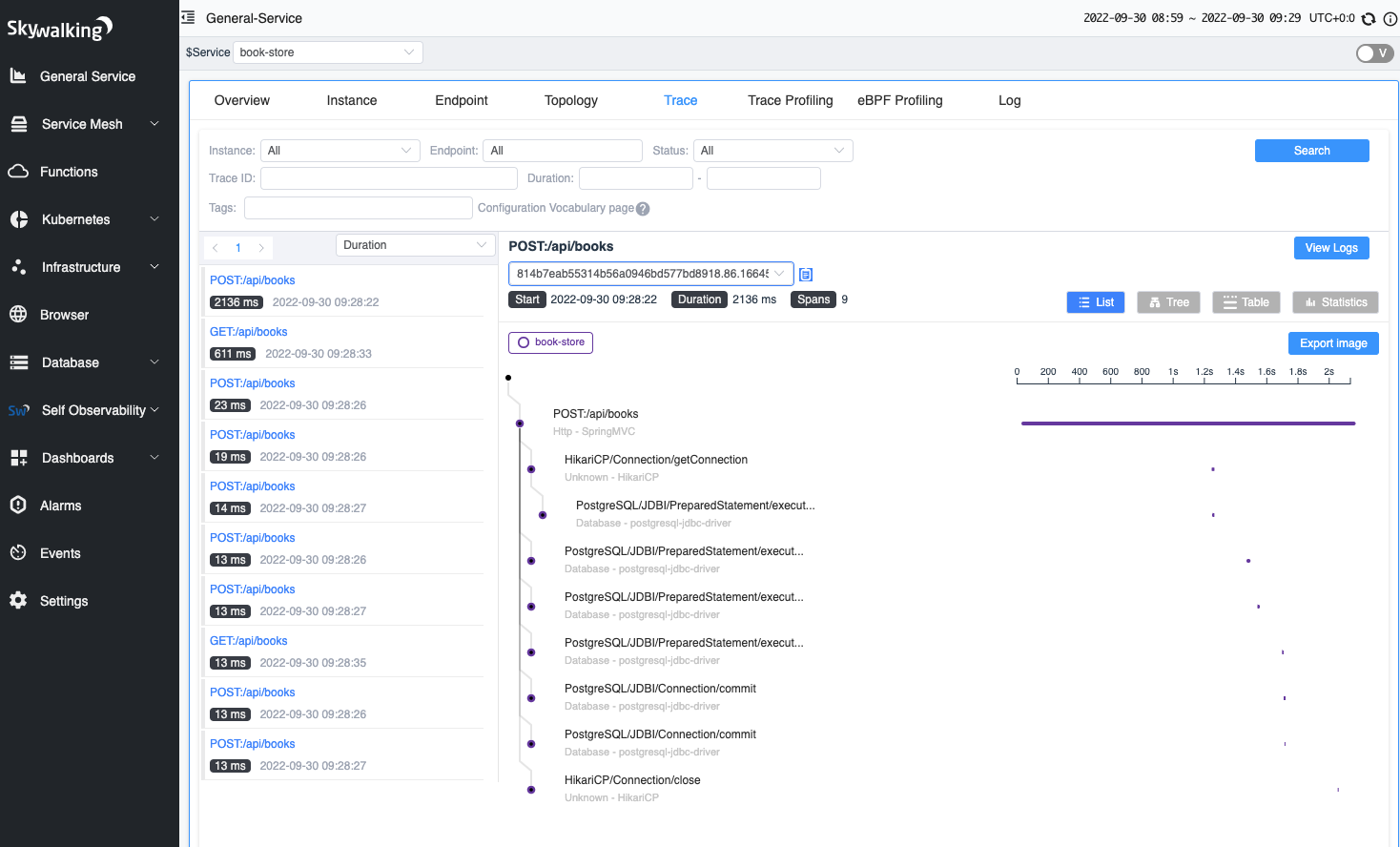Click the Database sidebar icon
The width and height of the screenshot is (1400, 847).
(19, 362)
